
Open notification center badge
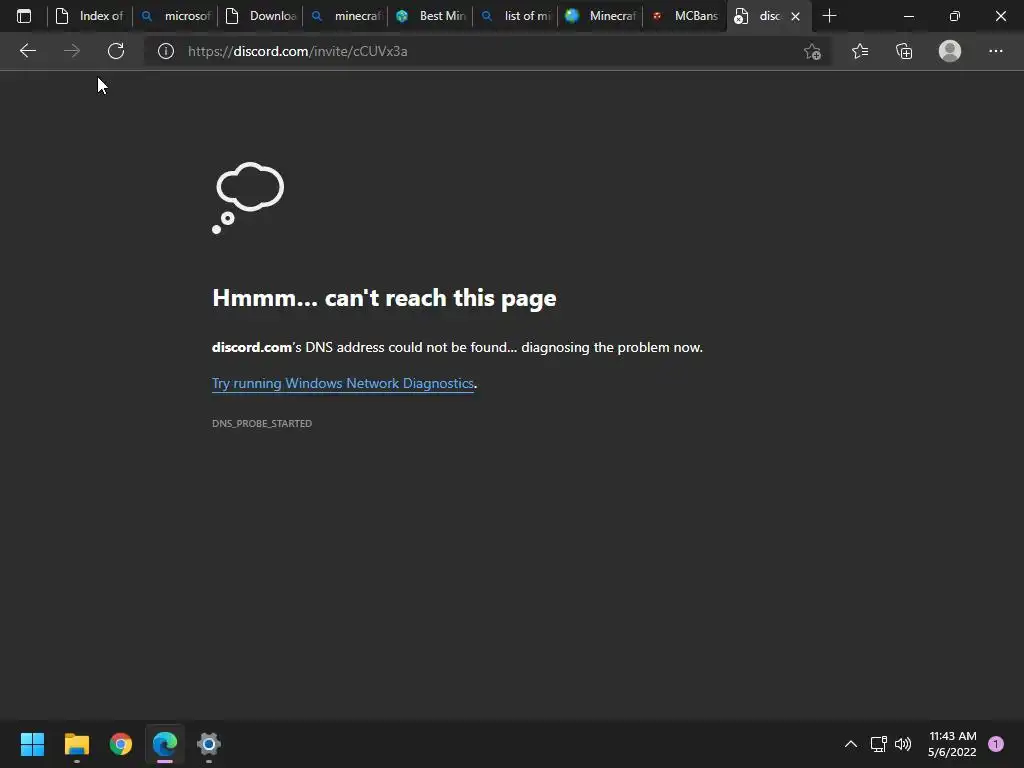tap(996, 744)
